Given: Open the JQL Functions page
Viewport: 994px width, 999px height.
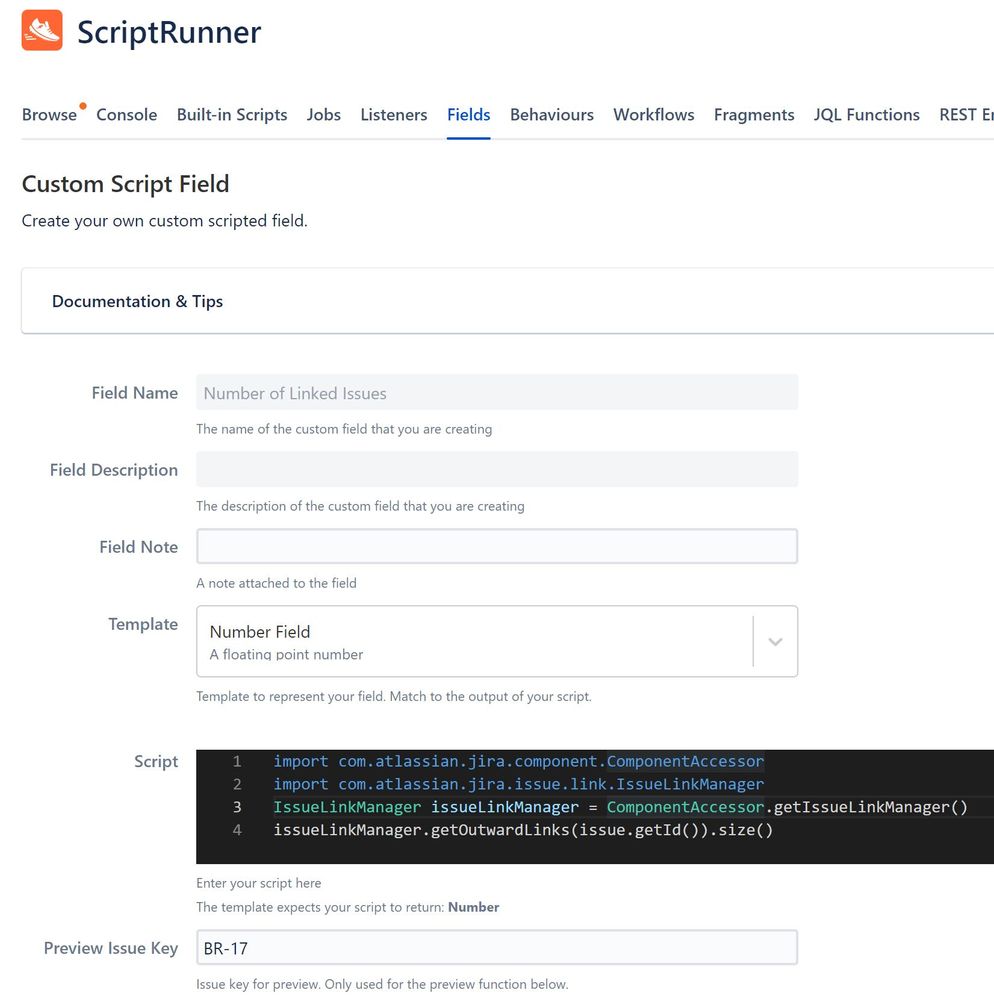Looking at the screenshot, I should 866,114.
